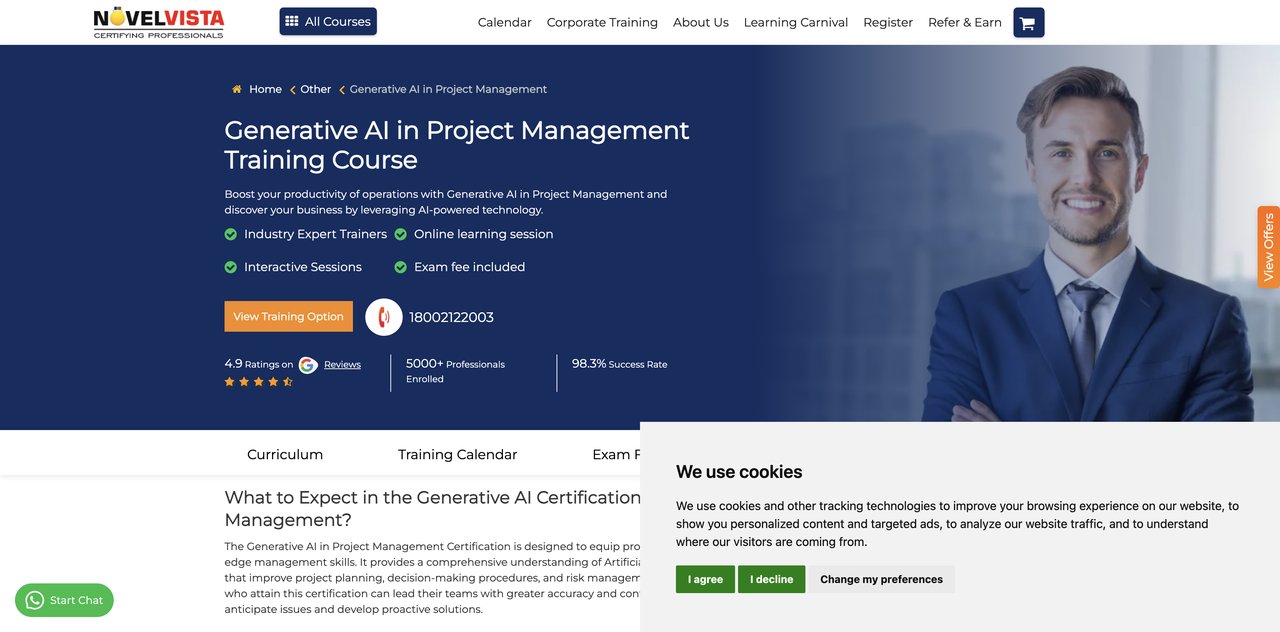1280x632 pixels.
Task: Click View Training Option button
Action: coord(288,316)
